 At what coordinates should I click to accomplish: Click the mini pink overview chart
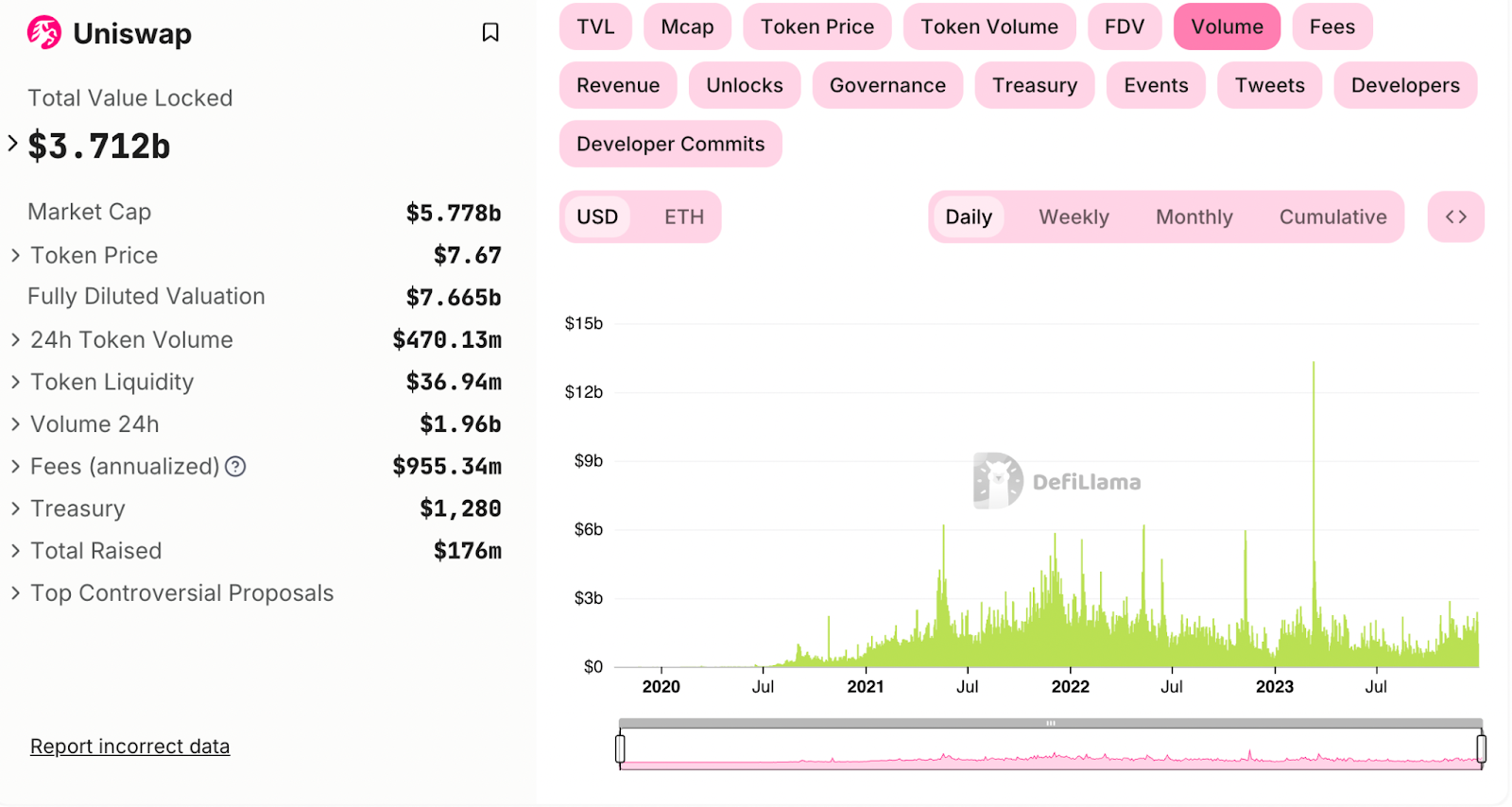(x=1051, y=749)
